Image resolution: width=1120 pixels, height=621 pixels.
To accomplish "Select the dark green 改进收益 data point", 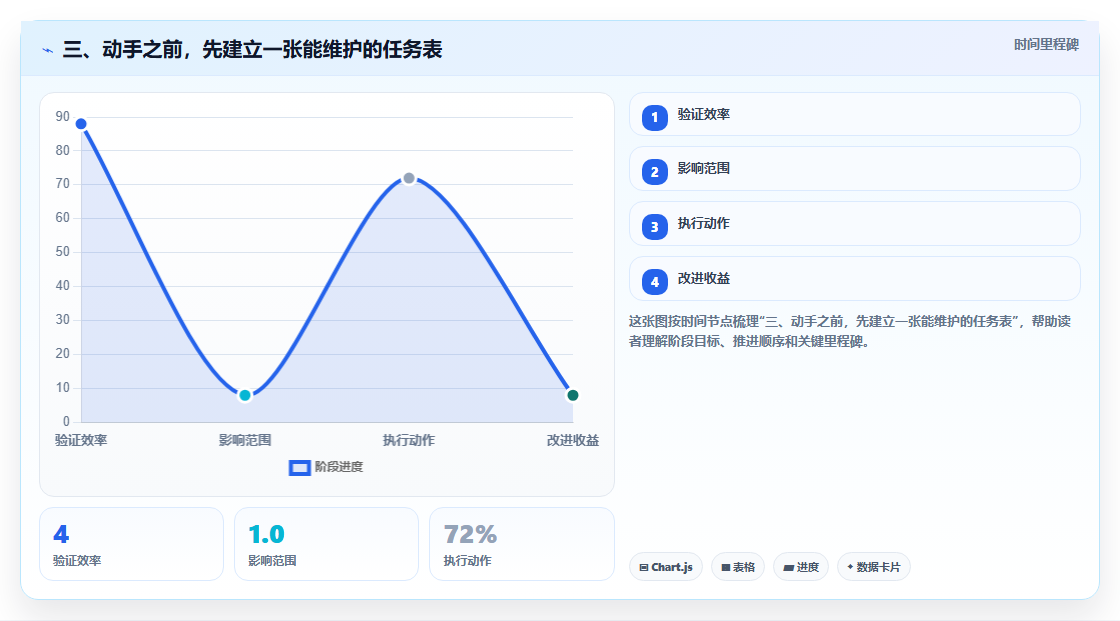I will [x=572, y=395].
